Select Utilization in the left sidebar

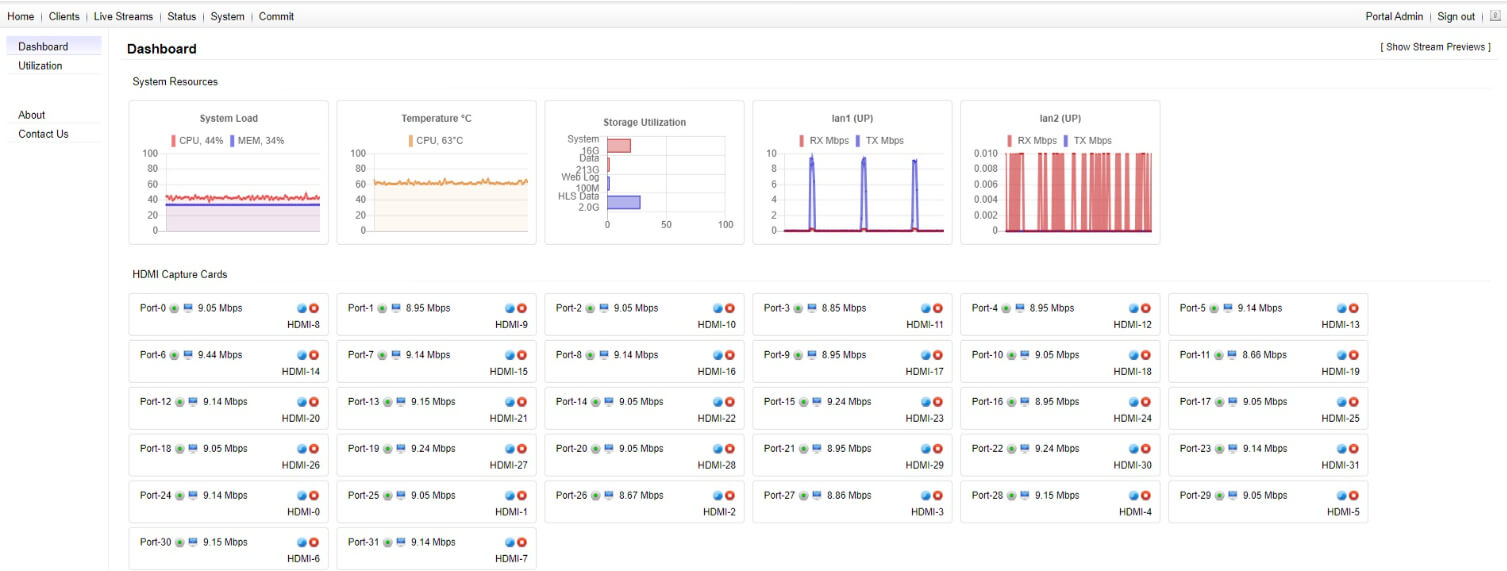click(40, 66)
